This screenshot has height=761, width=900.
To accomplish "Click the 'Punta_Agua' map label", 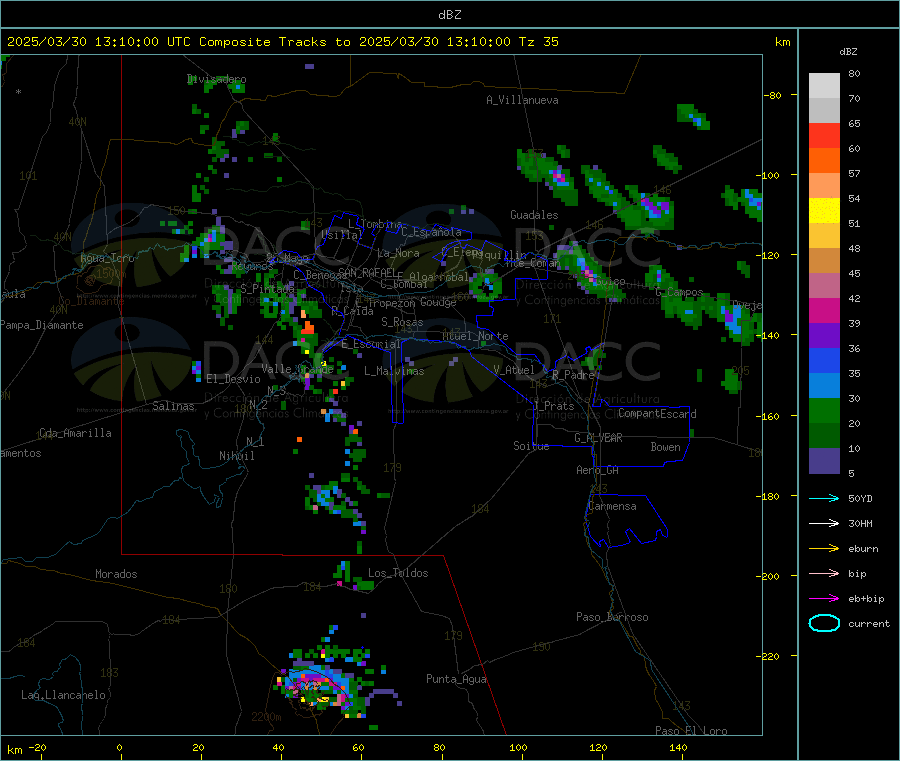I will [x=456, y=679].
